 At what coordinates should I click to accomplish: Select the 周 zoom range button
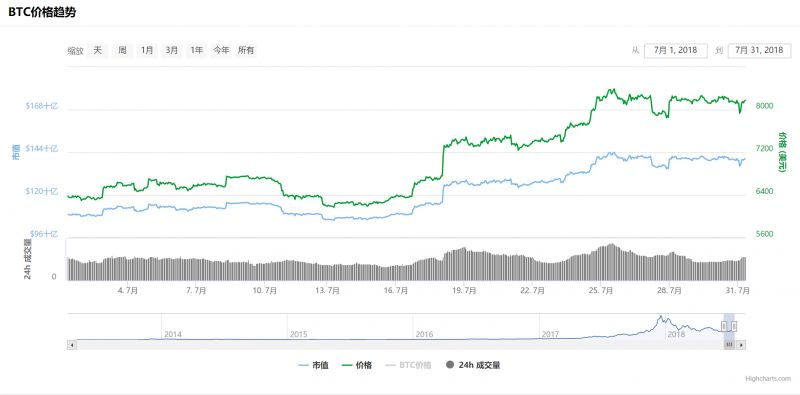tap(122, 50)
